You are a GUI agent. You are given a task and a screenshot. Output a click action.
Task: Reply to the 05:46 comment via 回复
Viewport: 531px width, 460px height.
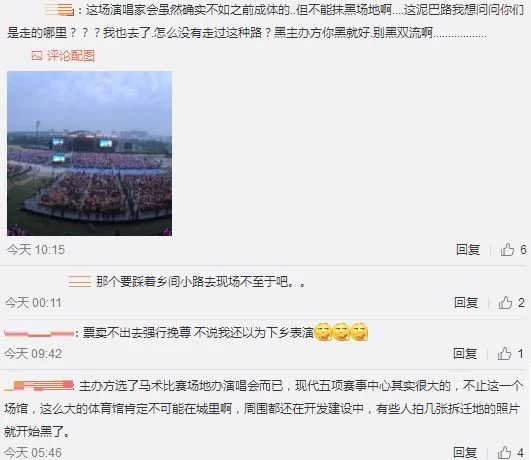465,453
